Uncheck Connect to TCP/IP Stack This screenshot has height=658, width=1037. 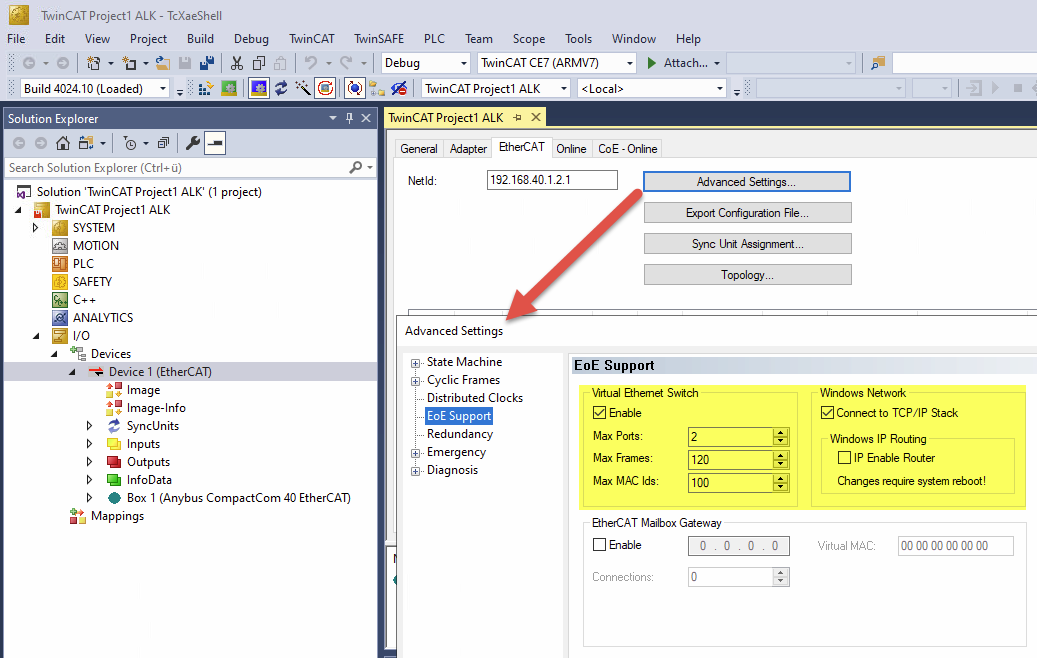(827, 413)
